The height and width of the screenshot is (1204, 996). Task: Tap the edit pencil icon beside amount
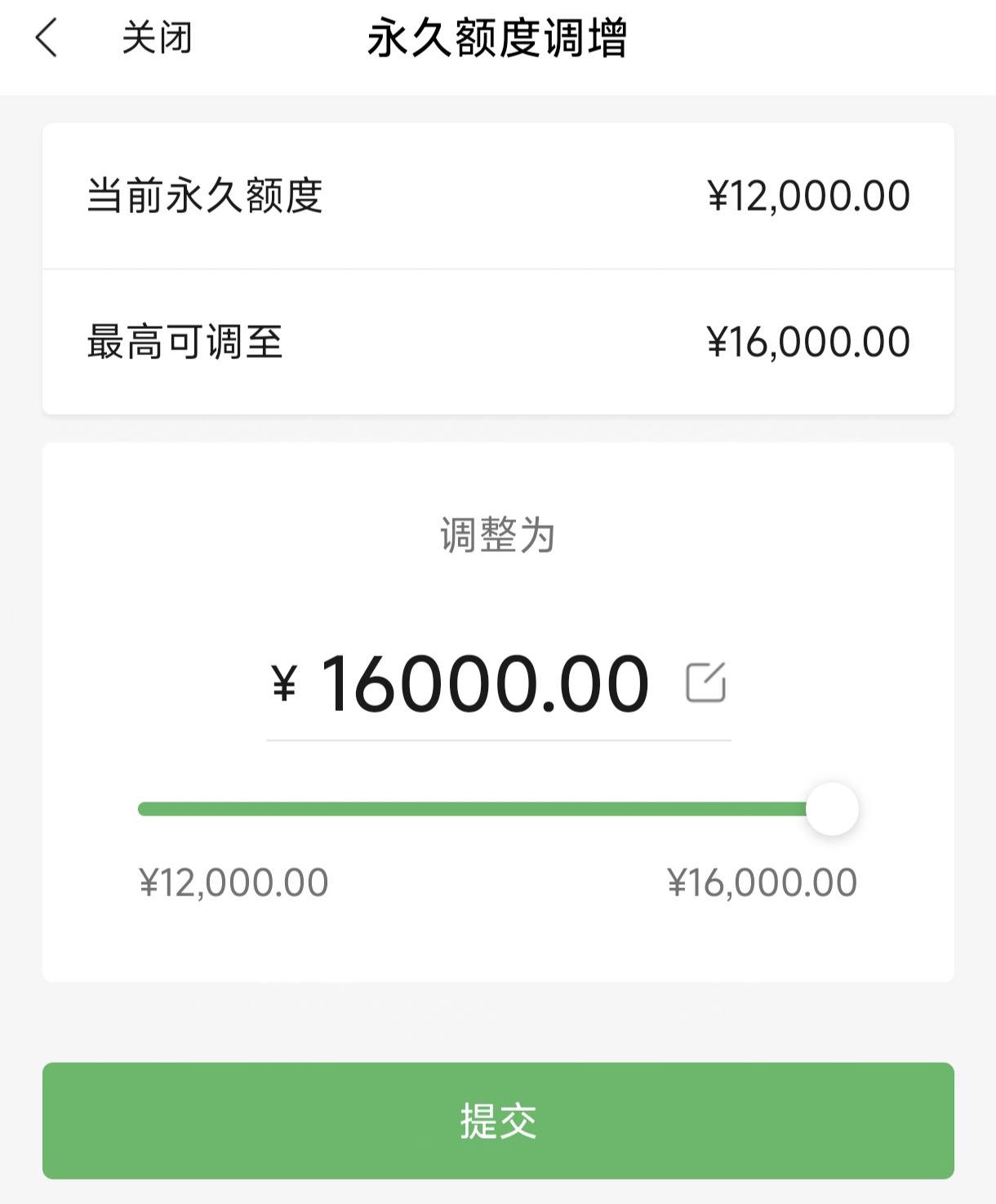tap(705, 682)
